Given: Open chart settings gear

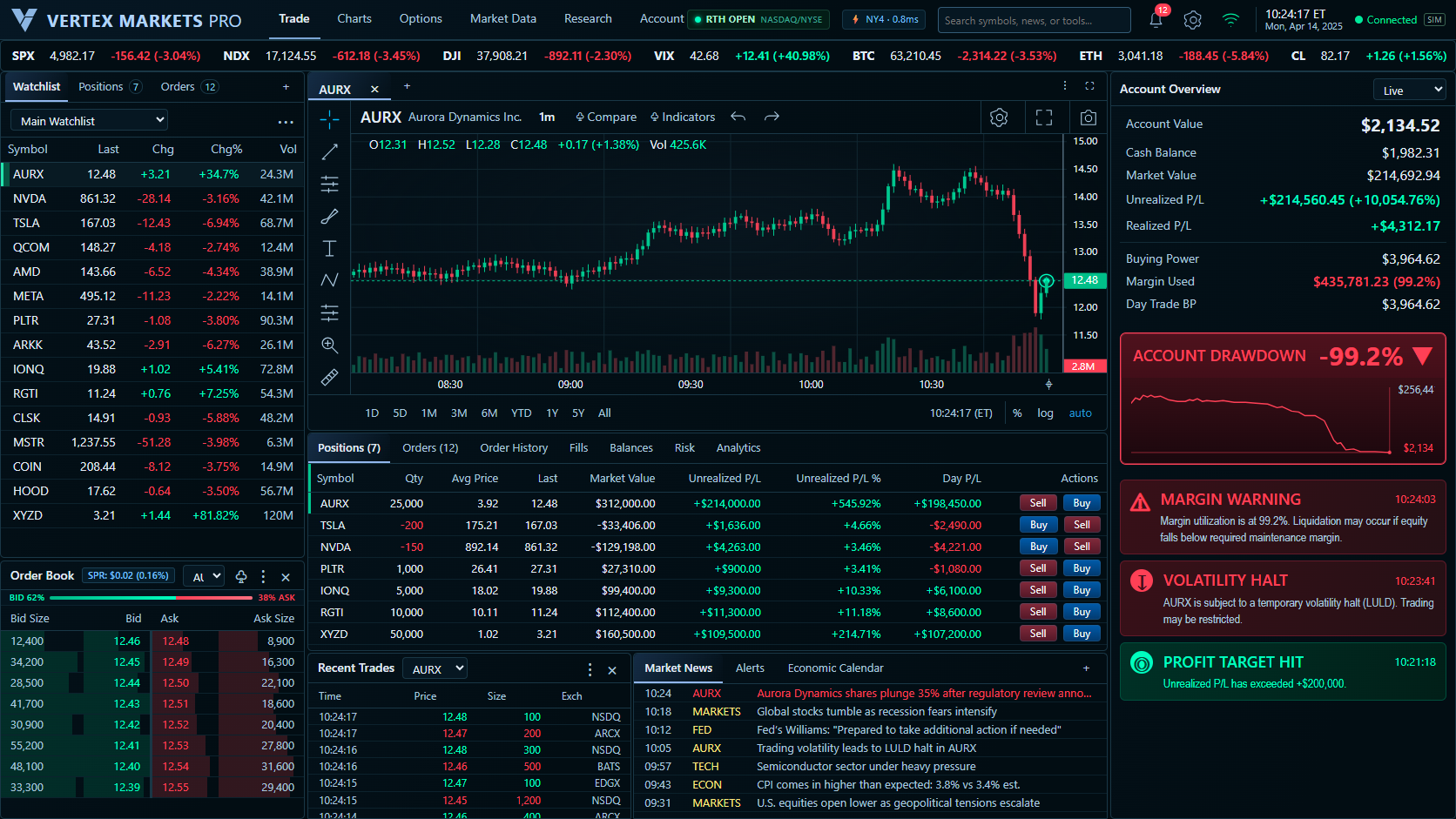Looking at the screenshot, I should tap(999, 117).
